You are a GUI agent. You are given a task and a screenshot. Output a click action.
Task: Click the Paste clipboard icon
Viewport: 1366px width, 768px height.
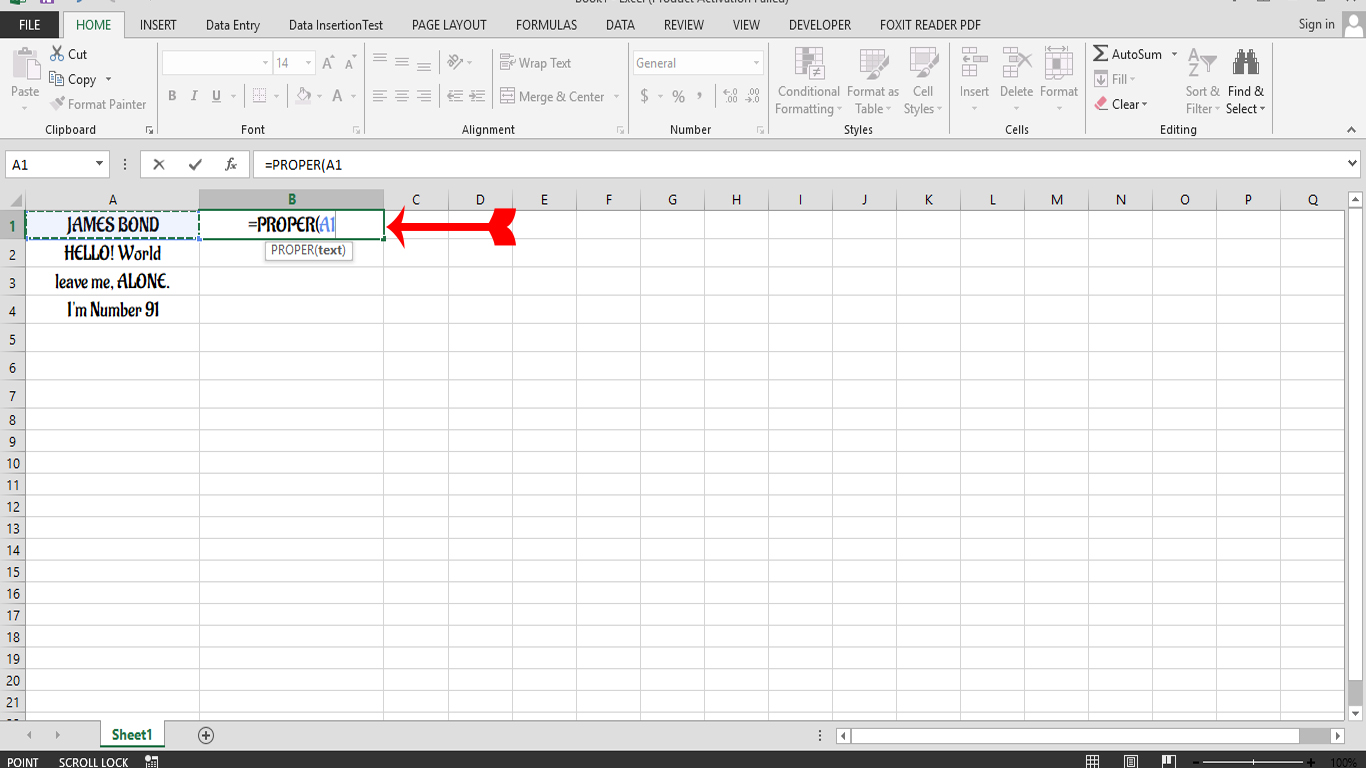click(x=25, y=63)
